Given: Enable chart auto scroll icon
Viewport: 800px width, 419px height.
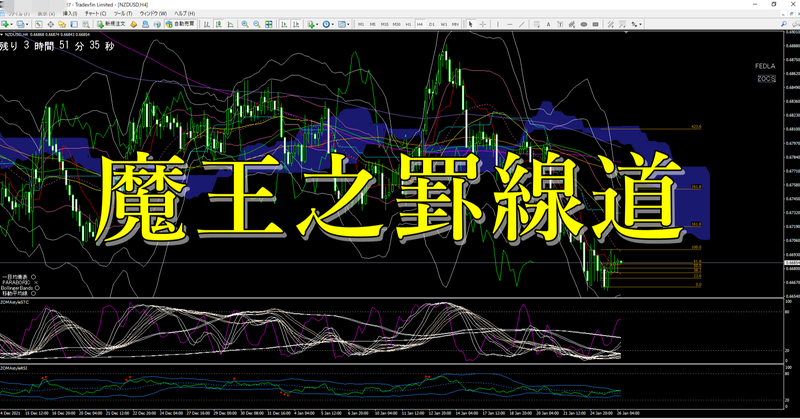Looking at the screenshot, I should [x=284, y=24].
